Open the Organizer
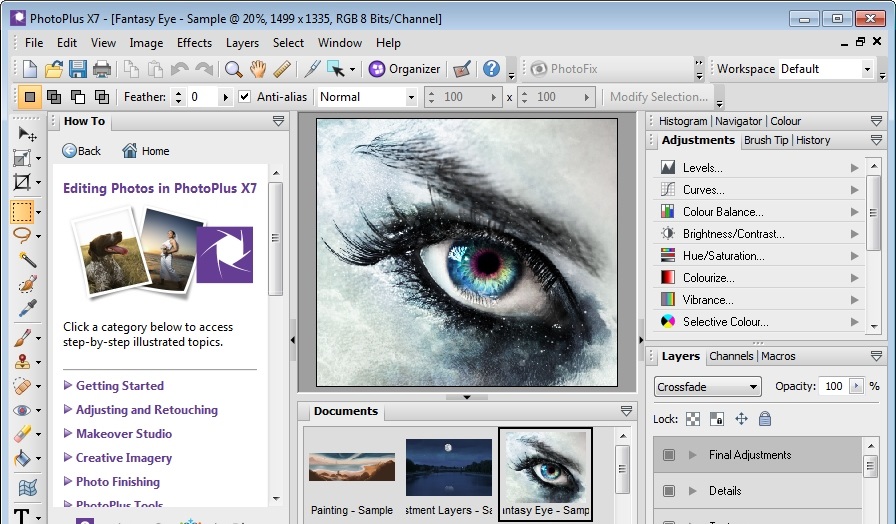Image resolution: width=896 pixels, height=524 pixels. pyautogui.click(x=404, y=69)
